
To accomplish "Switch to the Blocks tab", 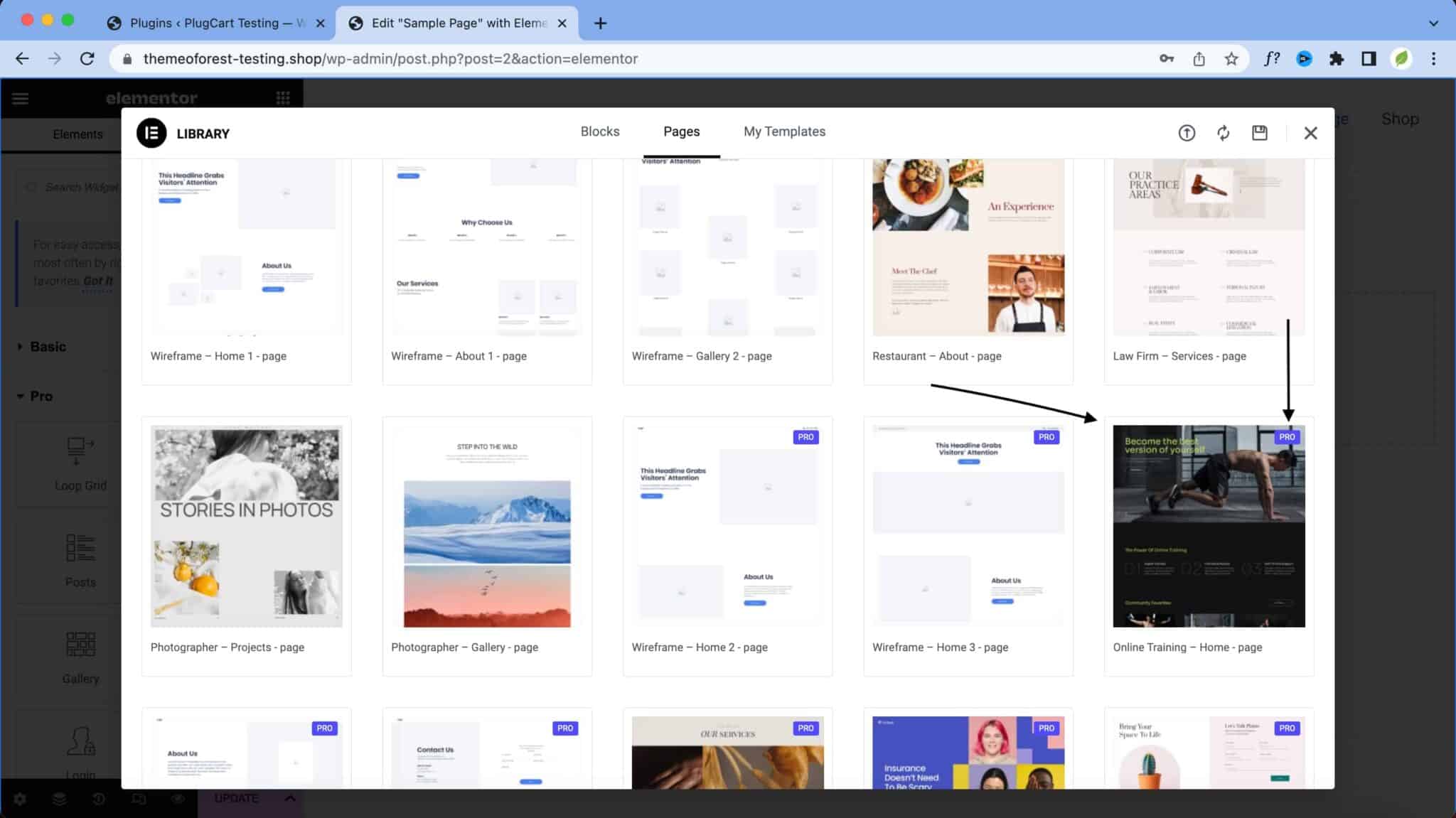I will click(600, 131).
